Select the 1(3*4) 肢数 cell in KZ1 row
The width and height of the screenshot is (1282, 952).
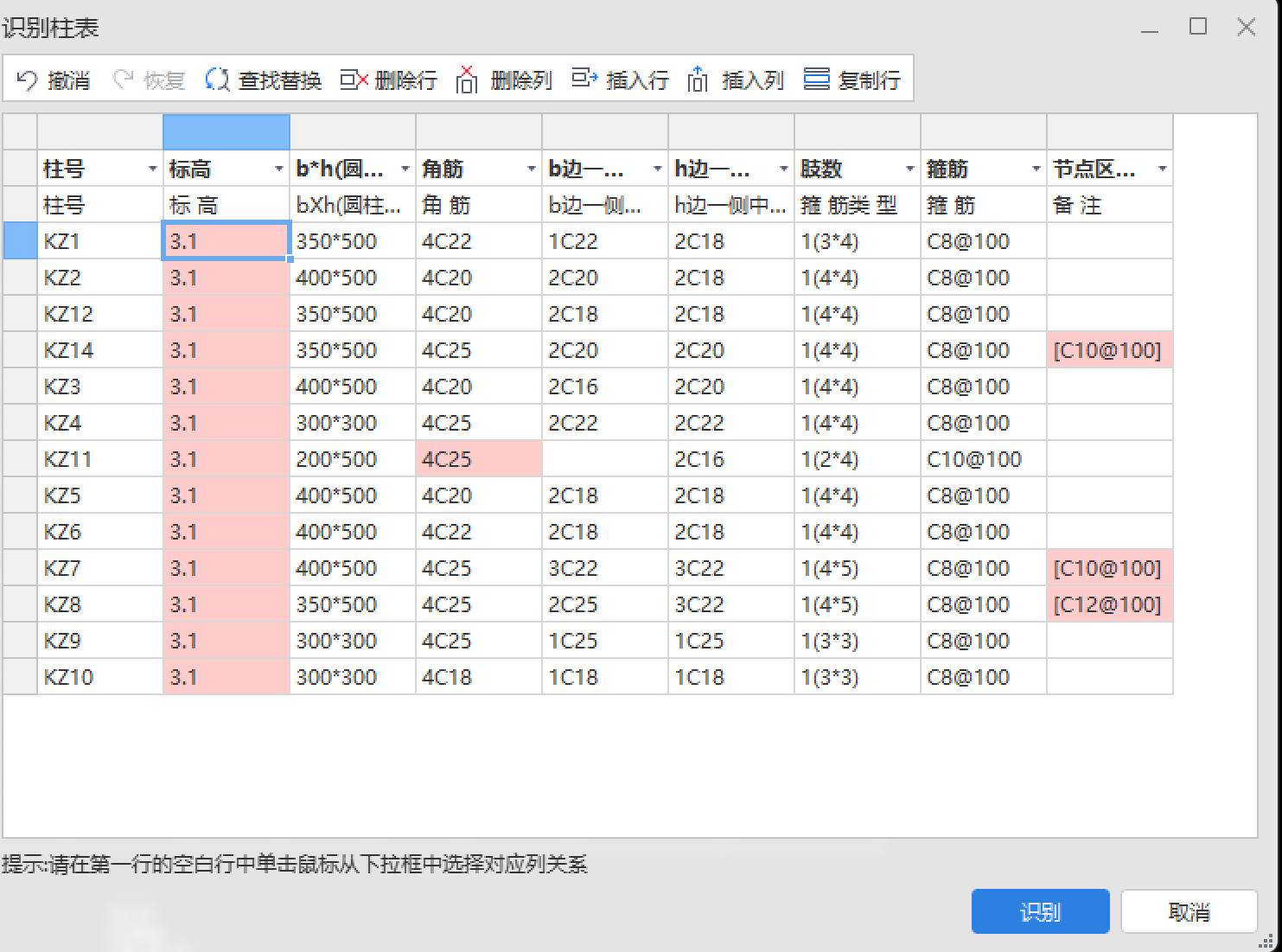tap(858, 241)
